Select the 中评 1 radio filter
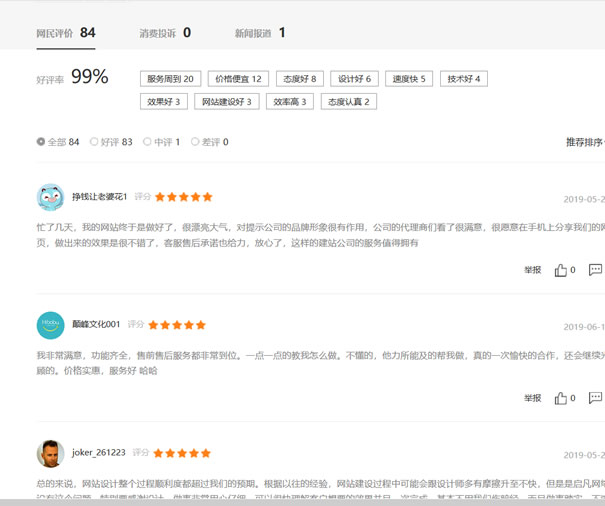The height and width of the screenshot is (506, 605). 147,142
